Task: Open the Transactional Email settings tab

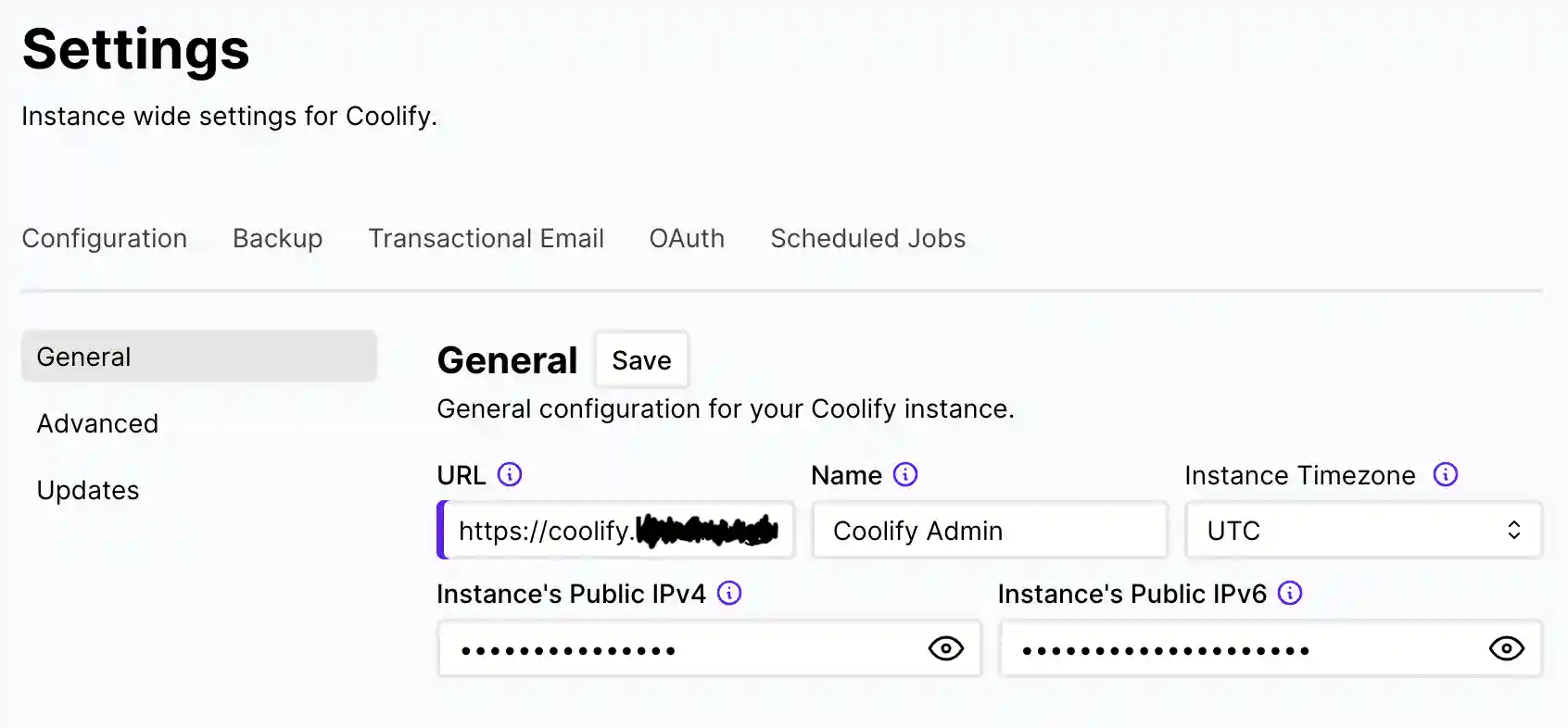Action: 487,238
